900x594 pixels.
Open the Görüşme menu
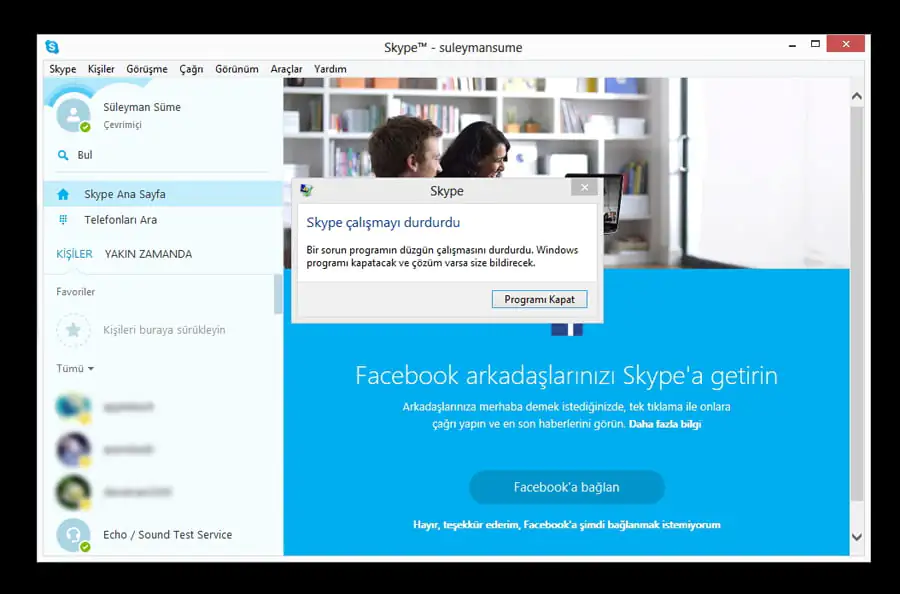[x=147, y=69]
